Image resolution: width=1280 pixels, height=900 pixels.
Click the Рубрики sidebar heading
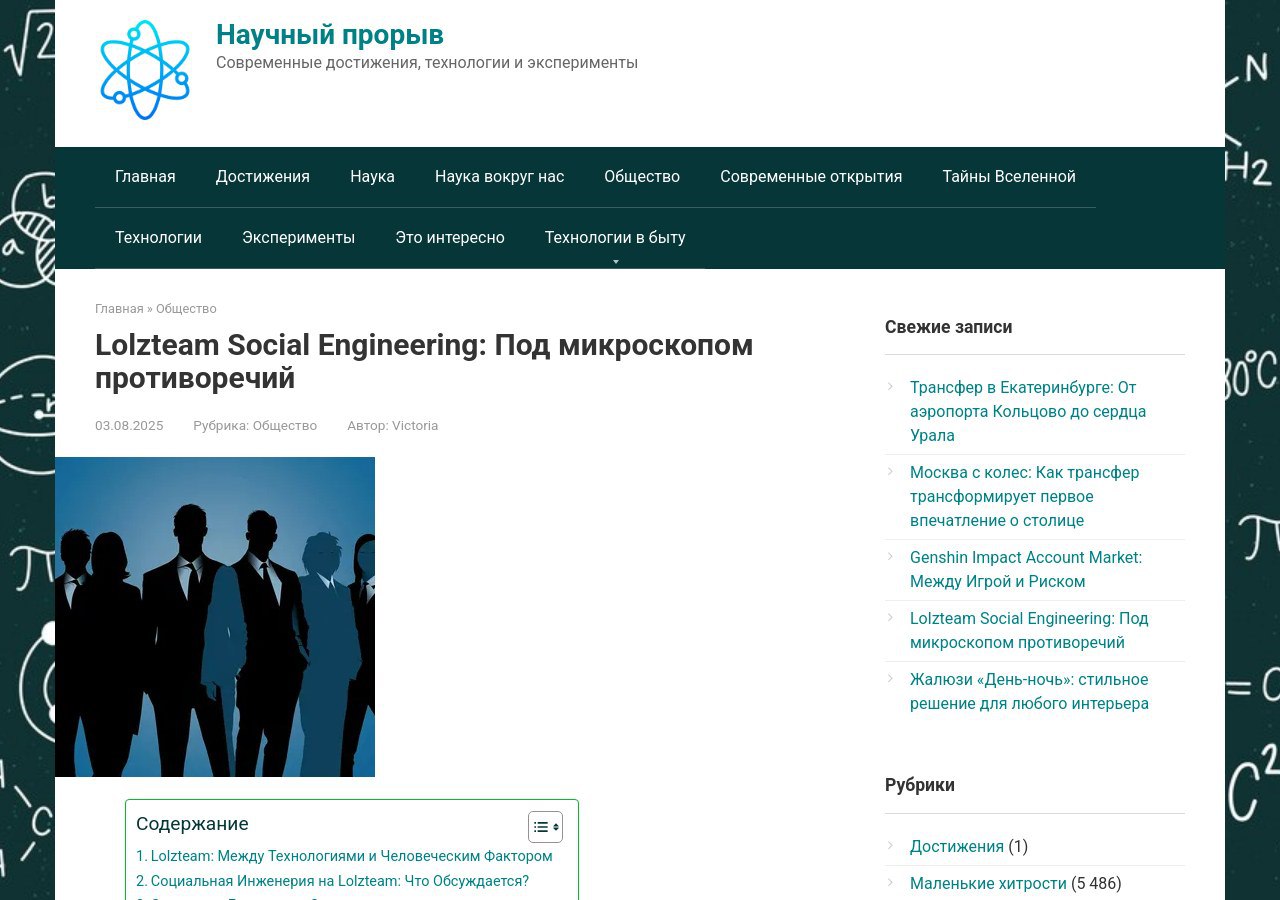tap(920, 785)
